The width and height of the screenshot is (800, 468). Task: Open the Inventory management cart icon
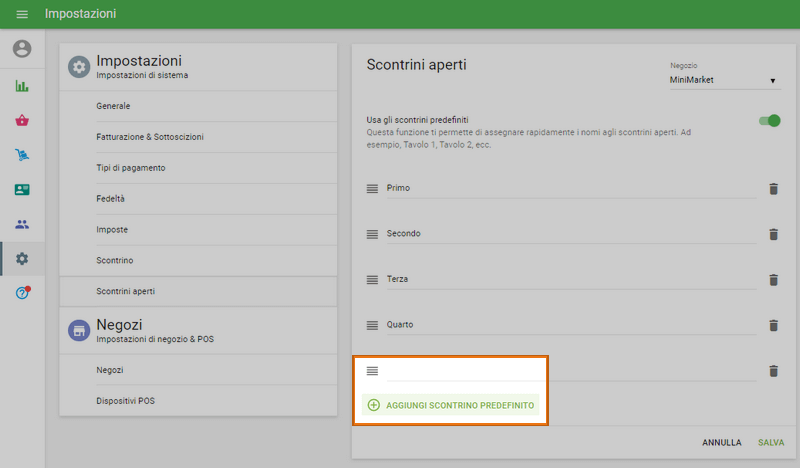[22, 155]
